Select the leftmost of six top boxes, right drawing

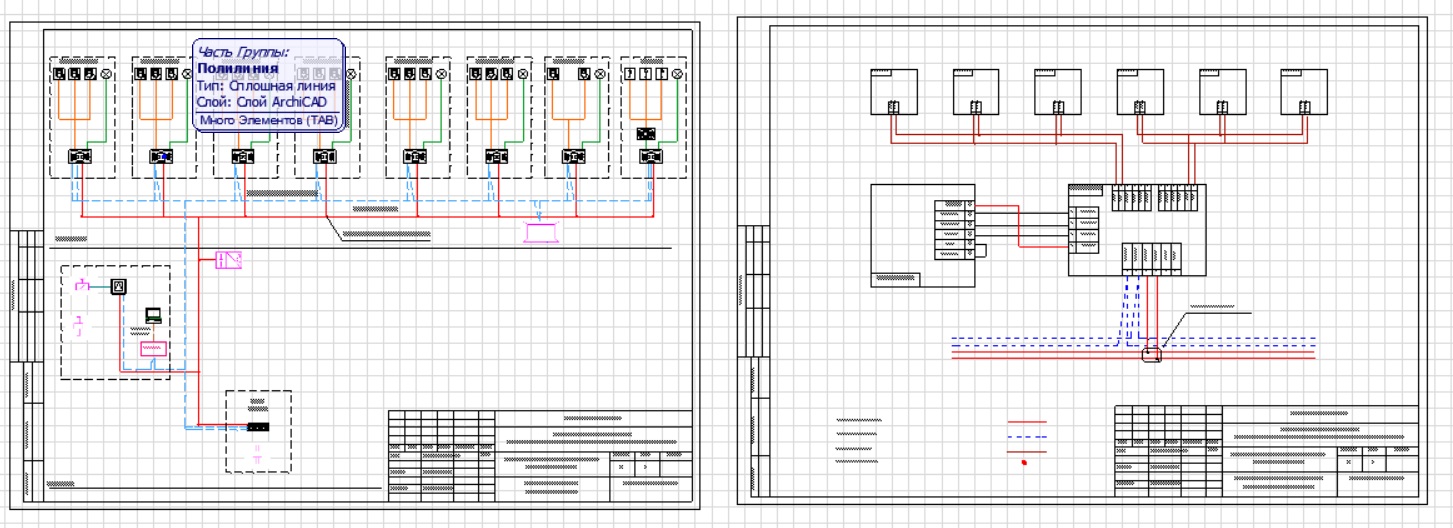[893, 92]
